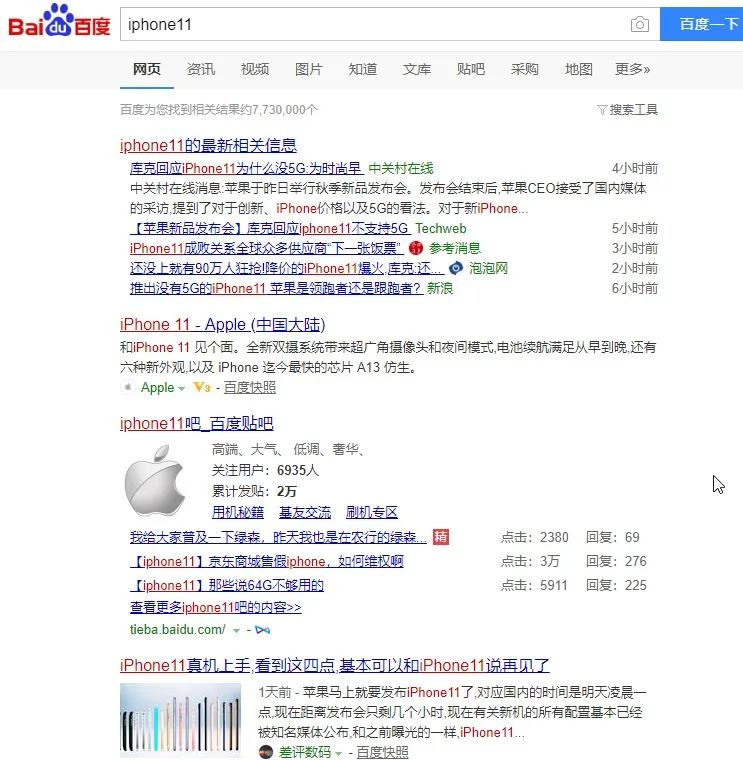The image size is (743, 760).
Task: Open 还没上就有90万人狂抢 news link
Action: [286, 268]
